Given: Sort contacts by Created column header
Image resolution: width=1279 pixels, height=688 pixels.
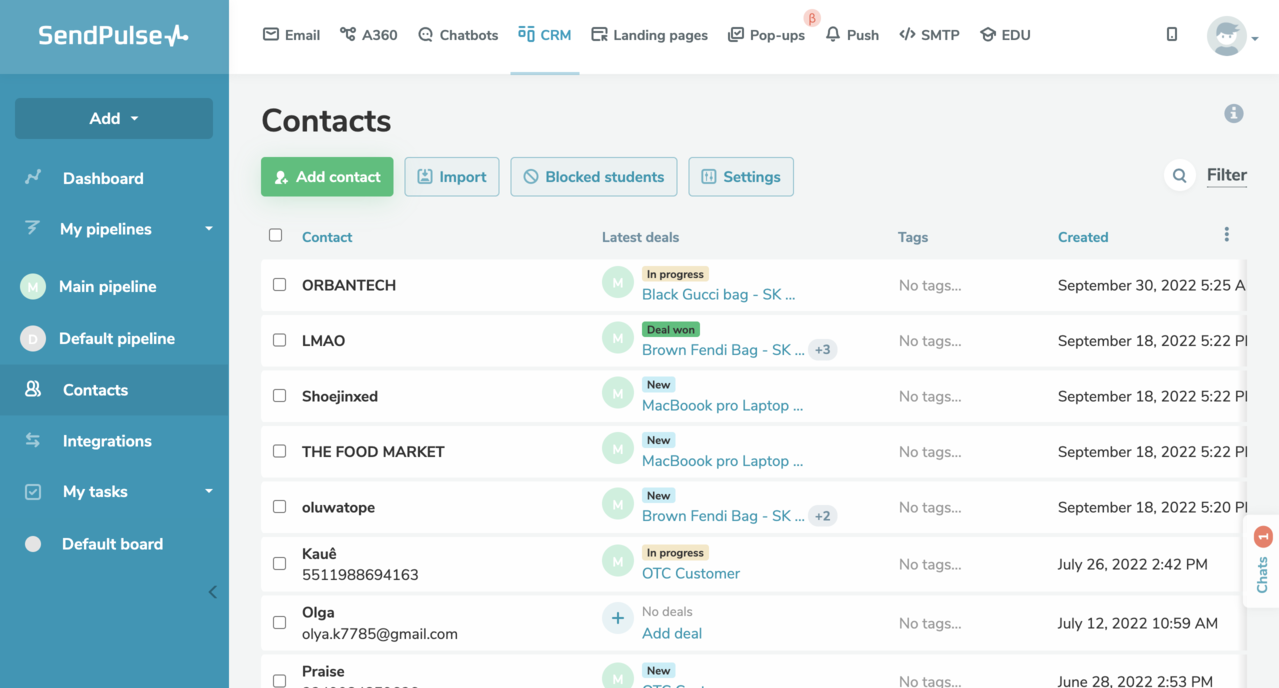Looking at the screenshot, I should (x=1082, y=237).
